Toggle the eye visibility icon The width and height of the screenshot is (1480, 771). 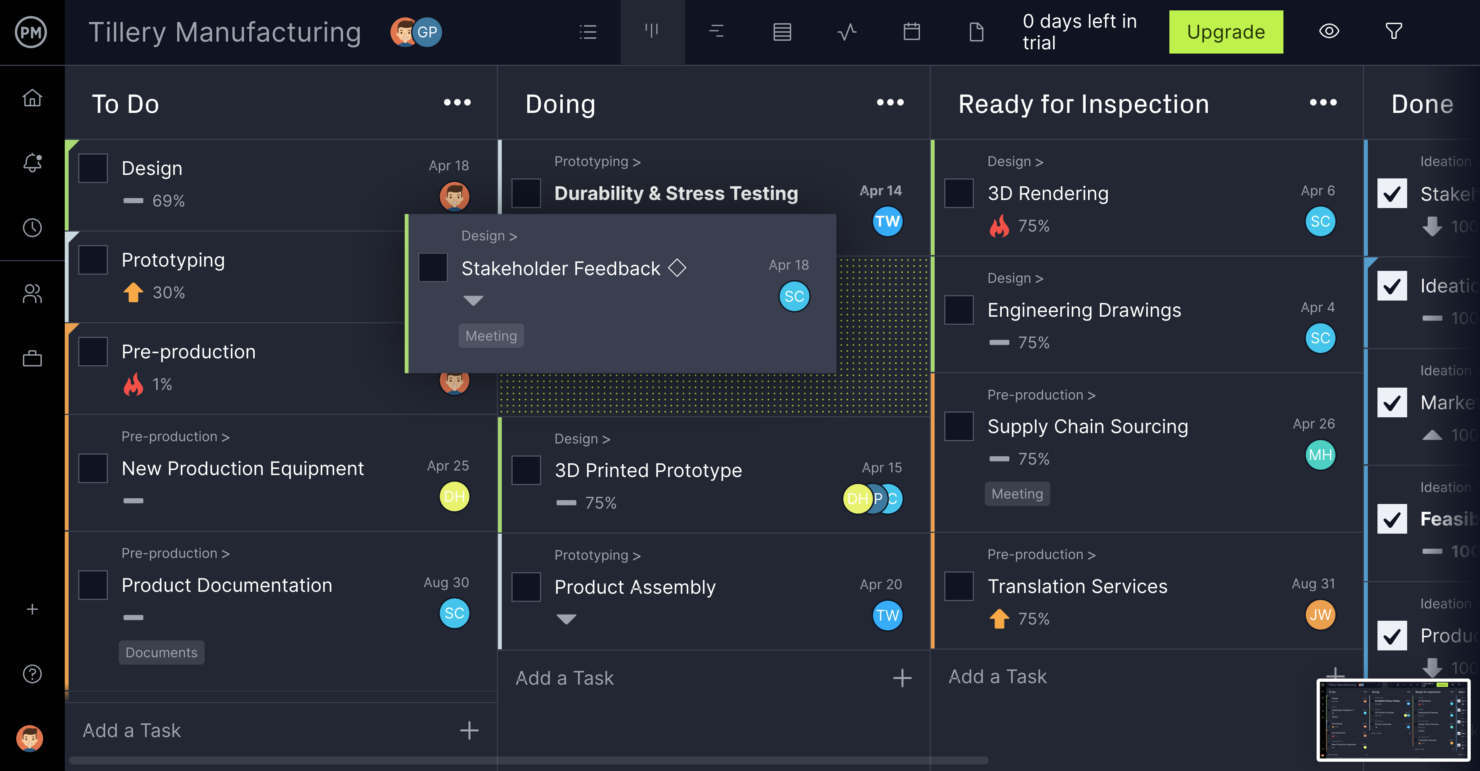1329,32
